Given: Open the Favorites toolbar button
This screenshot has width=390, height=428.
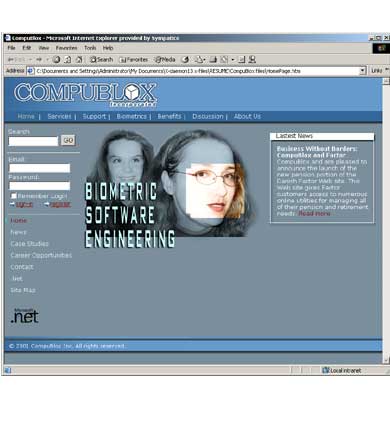Looking at the screenshot, I should (134, 60).
